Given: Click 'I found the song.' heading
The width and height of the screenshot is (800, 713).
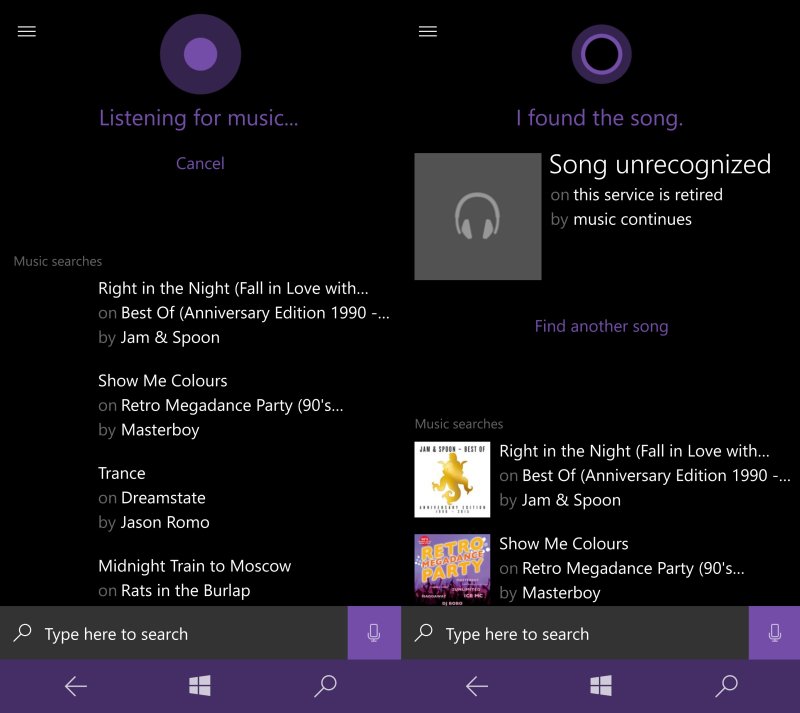Looking at the screenshot, I should click(599, 118).
